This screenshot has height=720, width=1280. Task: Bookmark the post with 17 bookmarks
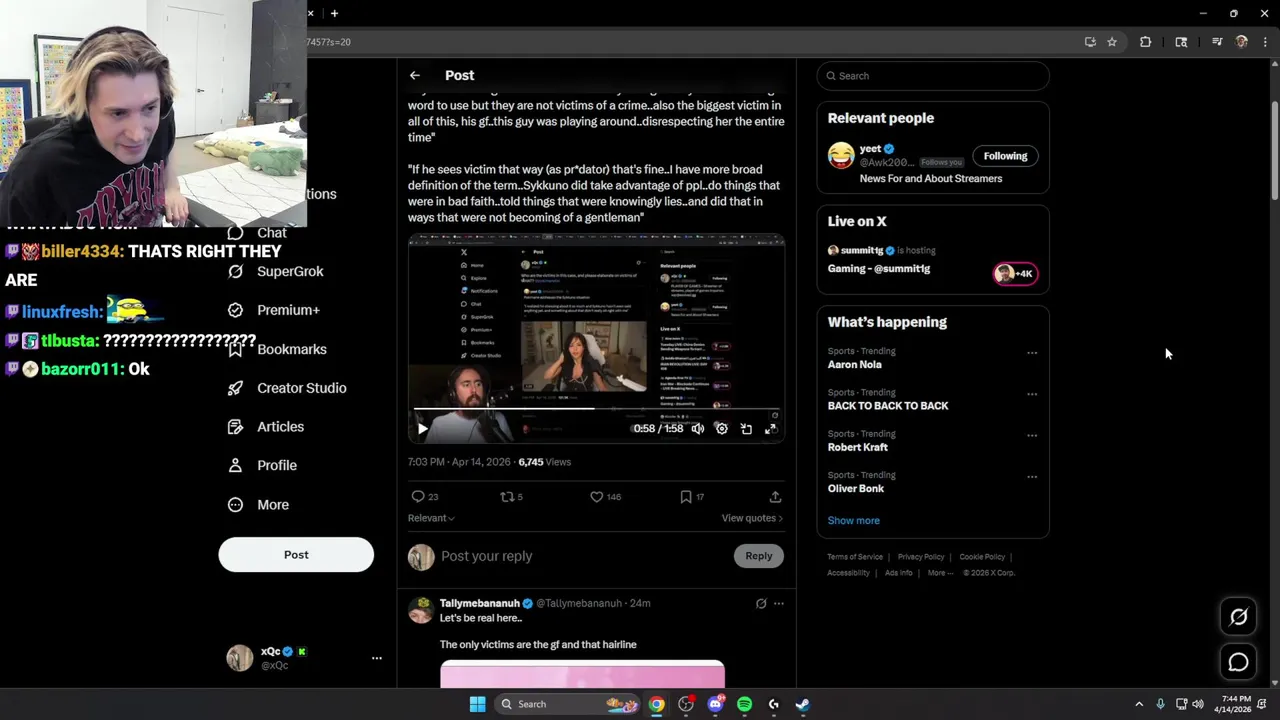point(692,496)
